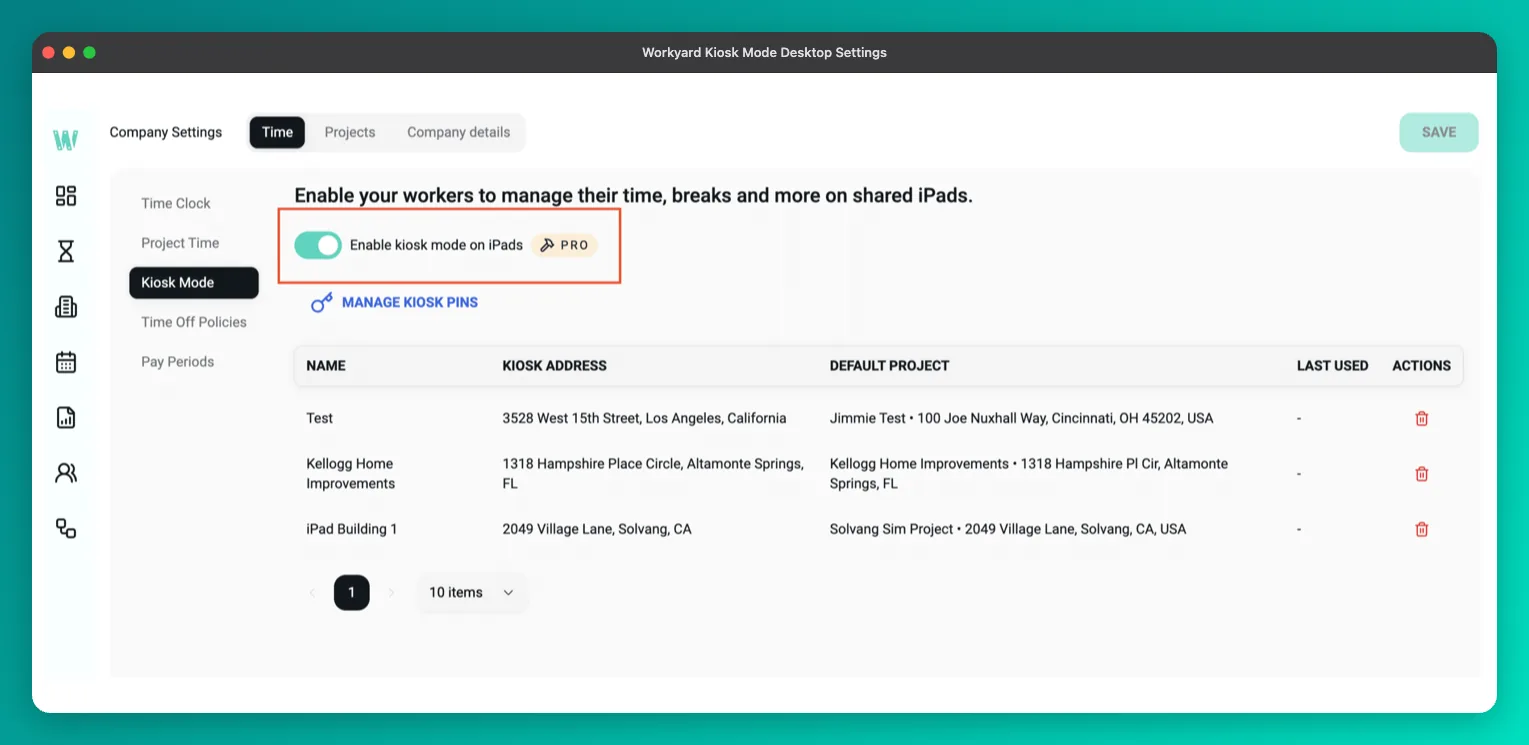Switch to the Time tab
This screenshot has height=745, width=1529.
click(x=277, y=132)
